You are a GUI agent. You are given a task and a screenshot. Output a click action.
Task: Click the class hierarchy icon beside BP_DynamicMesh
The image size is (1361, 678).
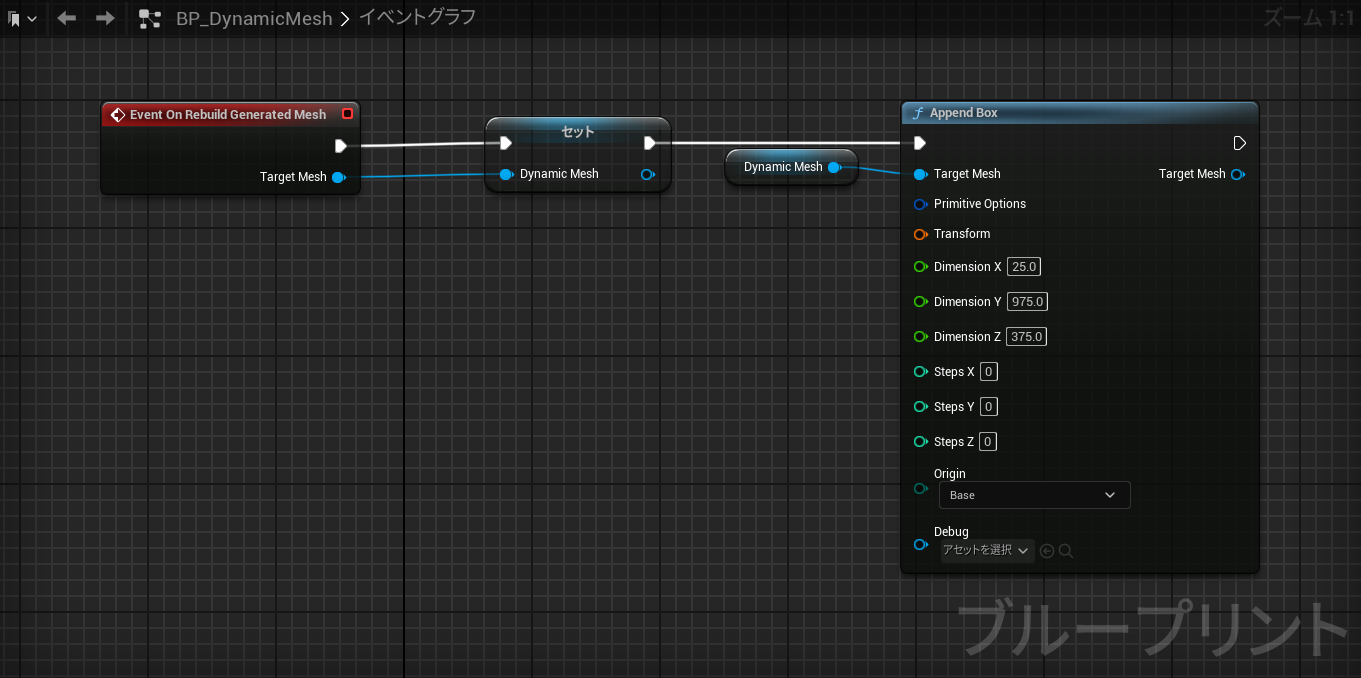point(150,17)
